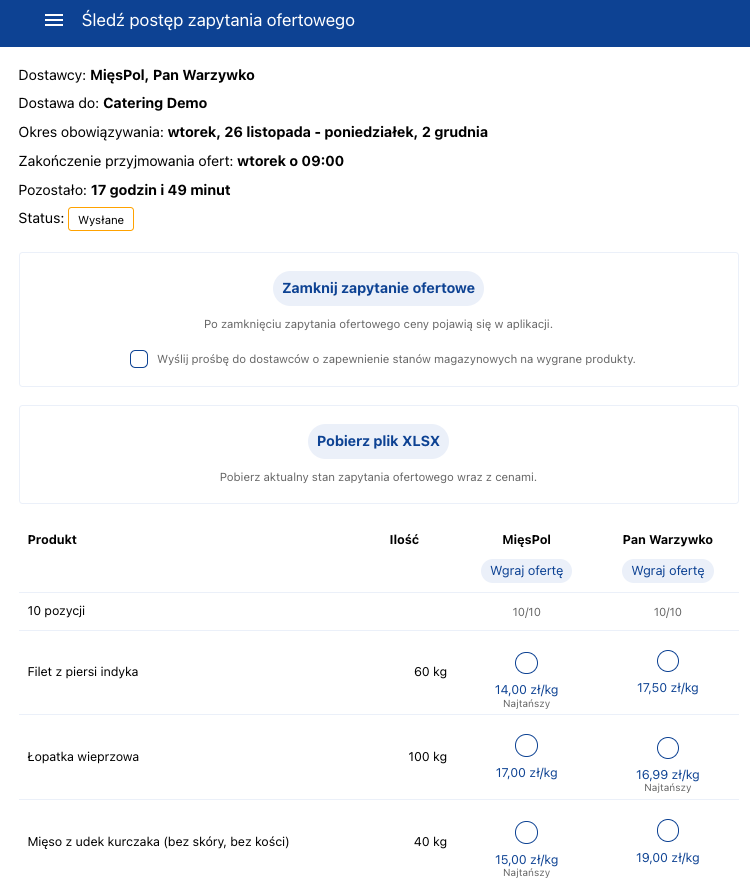750x882 pixels.
Task: Select MięsPol offer for Filet z piersi indyka
Action: [x=526, y=663]
